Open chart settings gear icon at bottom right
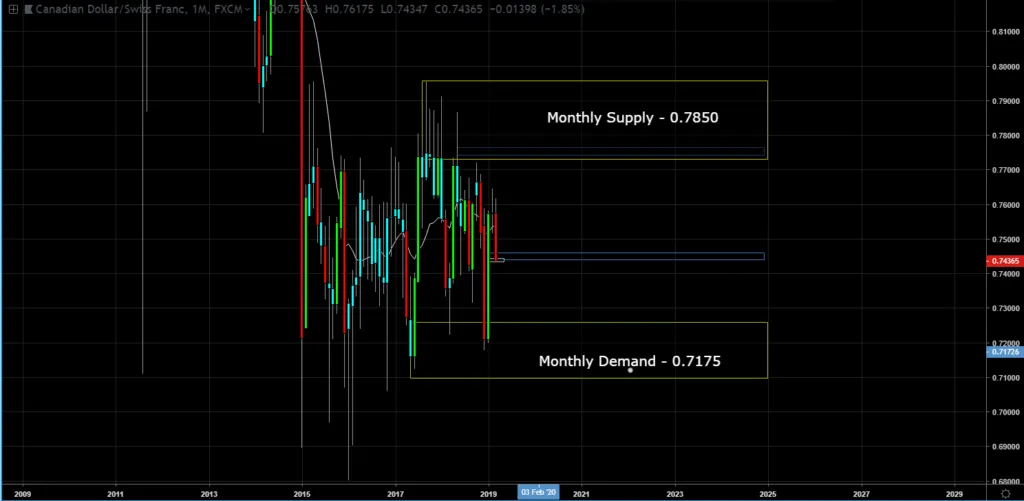 click(x=1006, y=494)
